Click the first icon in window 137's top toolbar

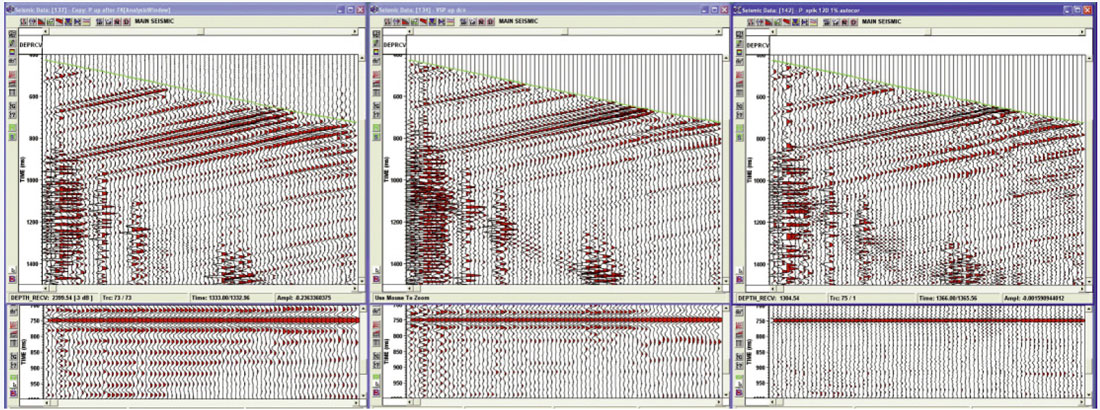(x=24, y=21)
